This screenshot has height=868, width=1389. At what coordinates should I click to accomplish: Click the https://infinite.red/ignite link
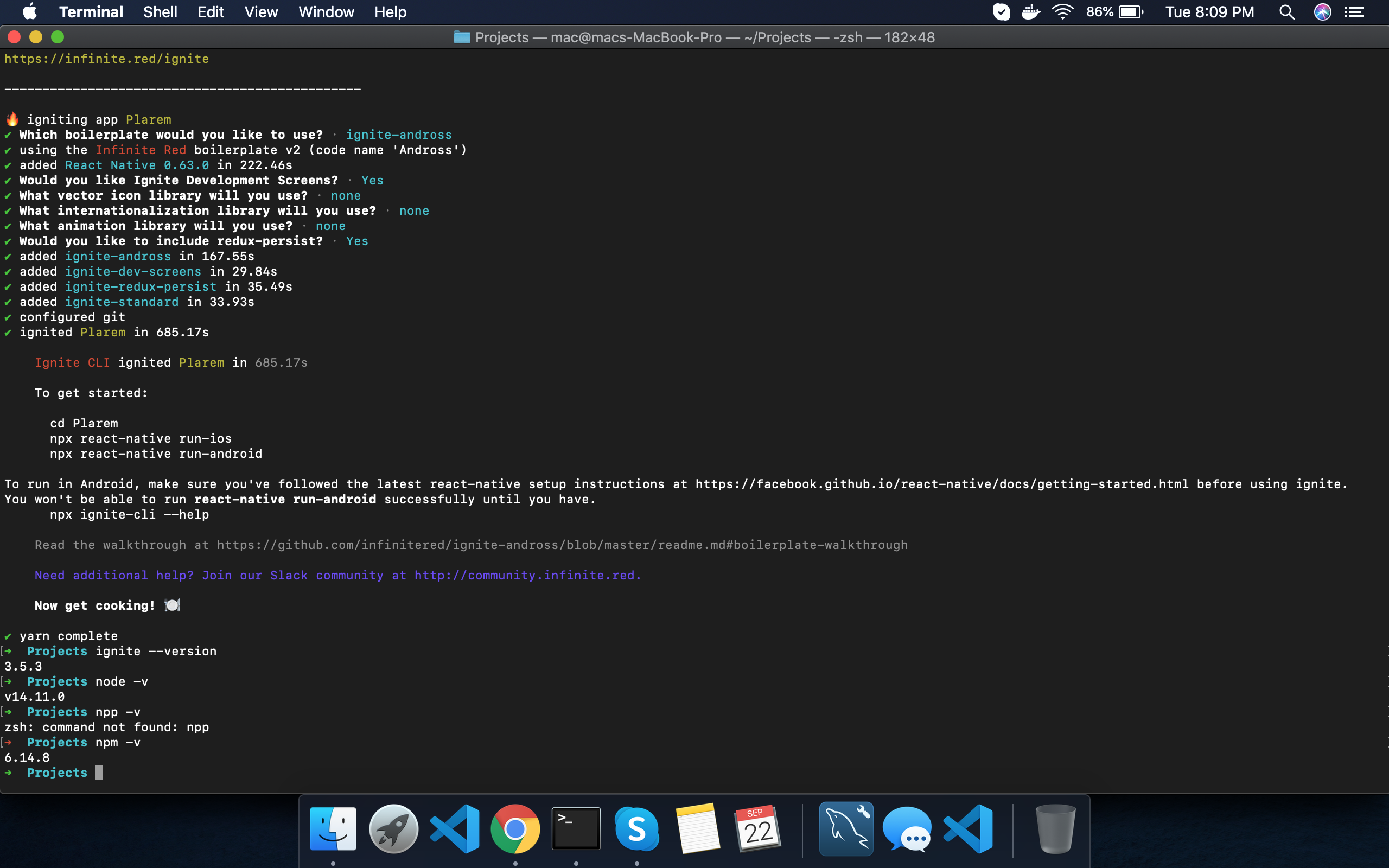[107, 59]
